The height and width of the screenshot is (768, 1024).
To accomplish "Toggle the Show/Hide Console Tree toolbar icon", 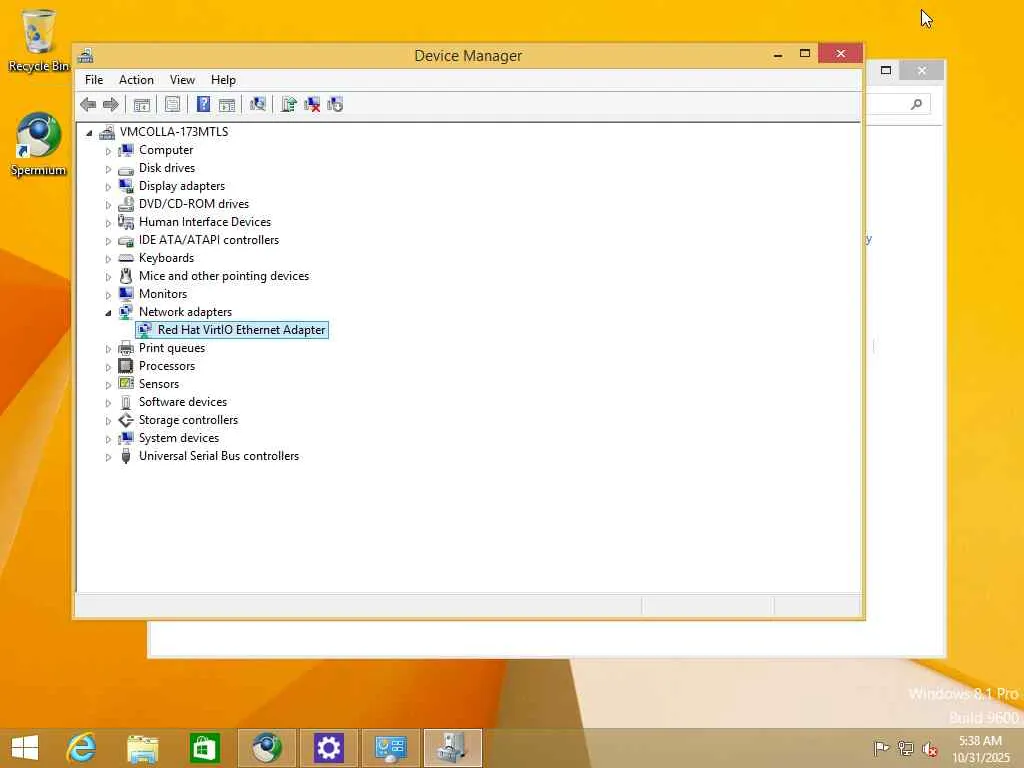I will [x=142, y=104].
